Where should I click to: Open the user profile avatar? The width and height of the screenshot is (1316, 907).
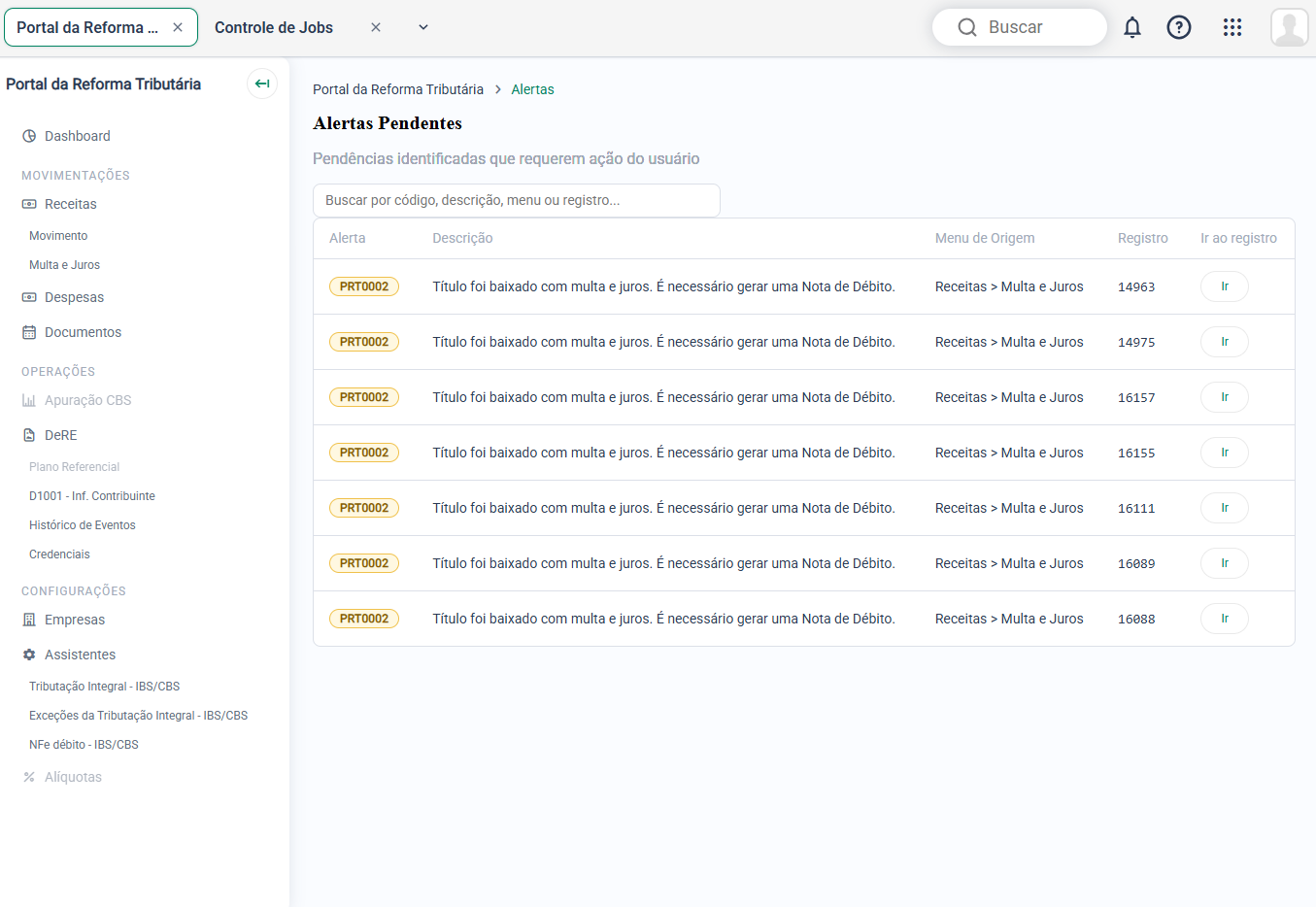tap(1290, 27)
